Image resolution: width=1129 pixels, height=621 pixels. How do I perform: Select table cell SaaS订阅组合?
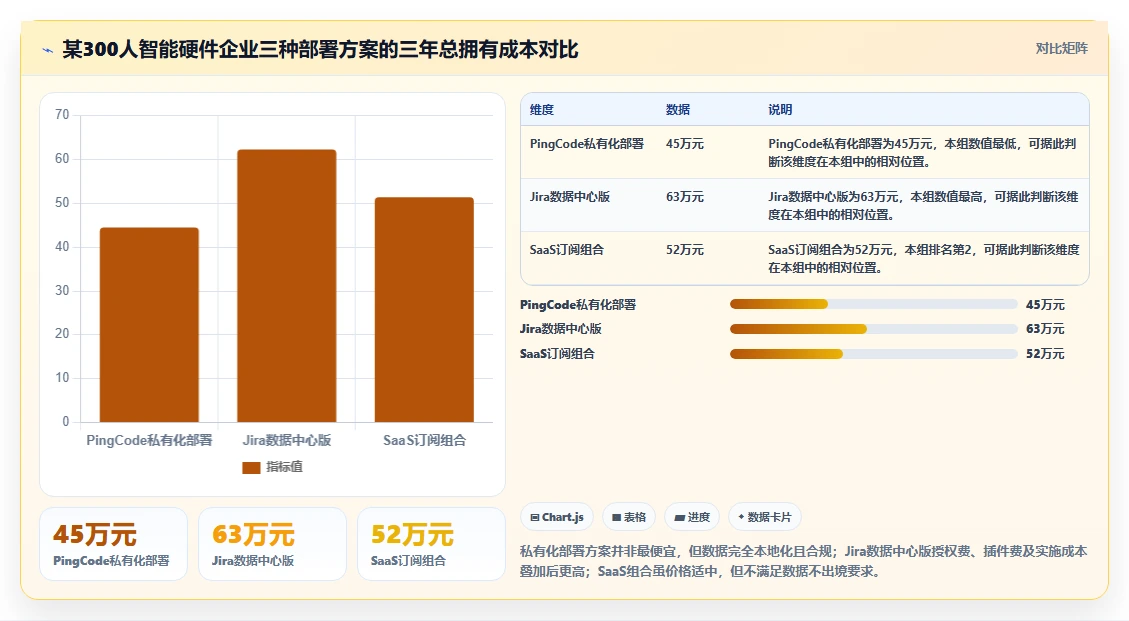click(567, 250)
